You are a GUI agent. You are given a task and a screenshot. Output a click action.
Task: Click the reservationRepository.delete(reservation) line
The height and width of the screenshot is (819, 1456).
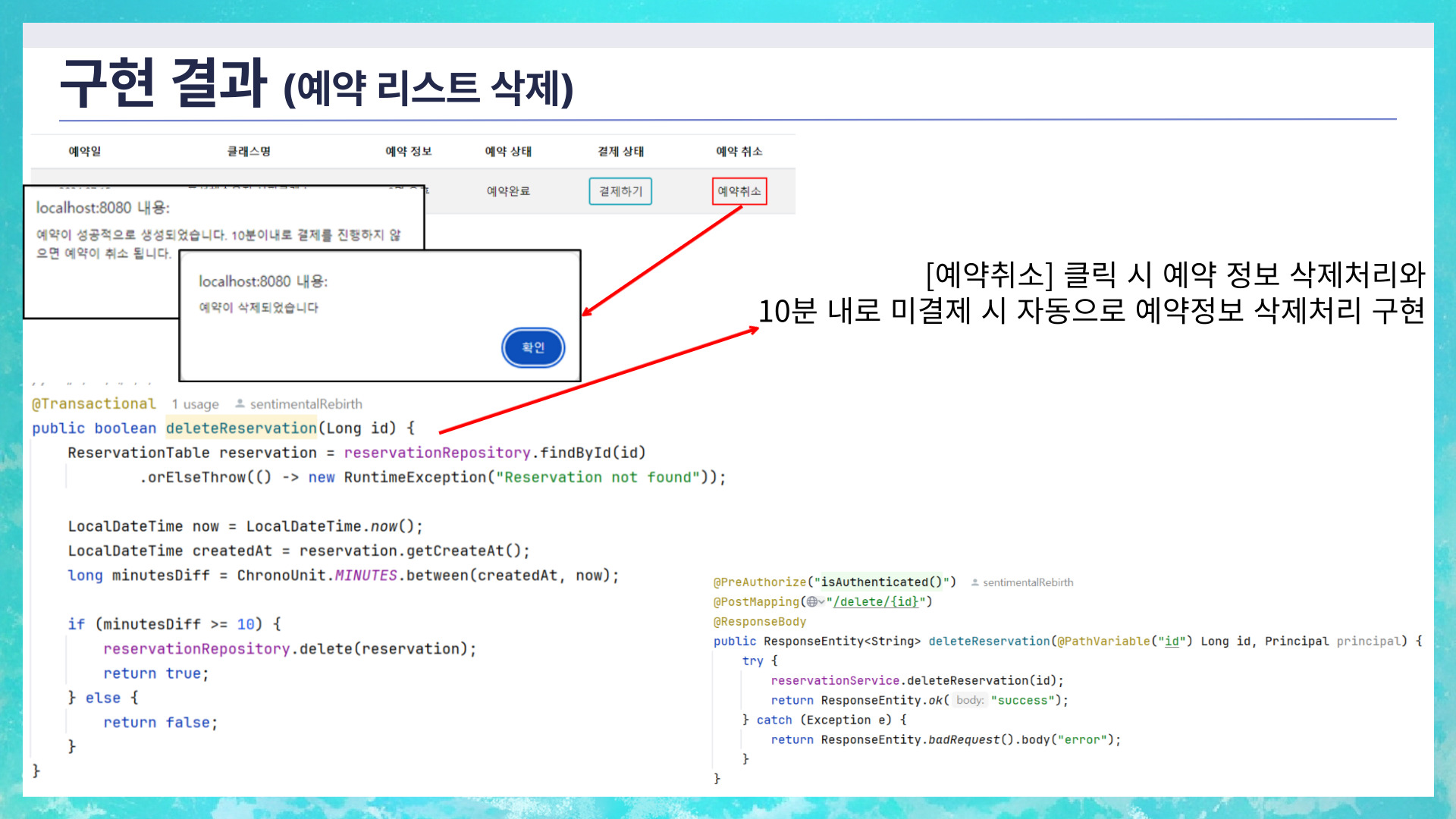[290, 649]
